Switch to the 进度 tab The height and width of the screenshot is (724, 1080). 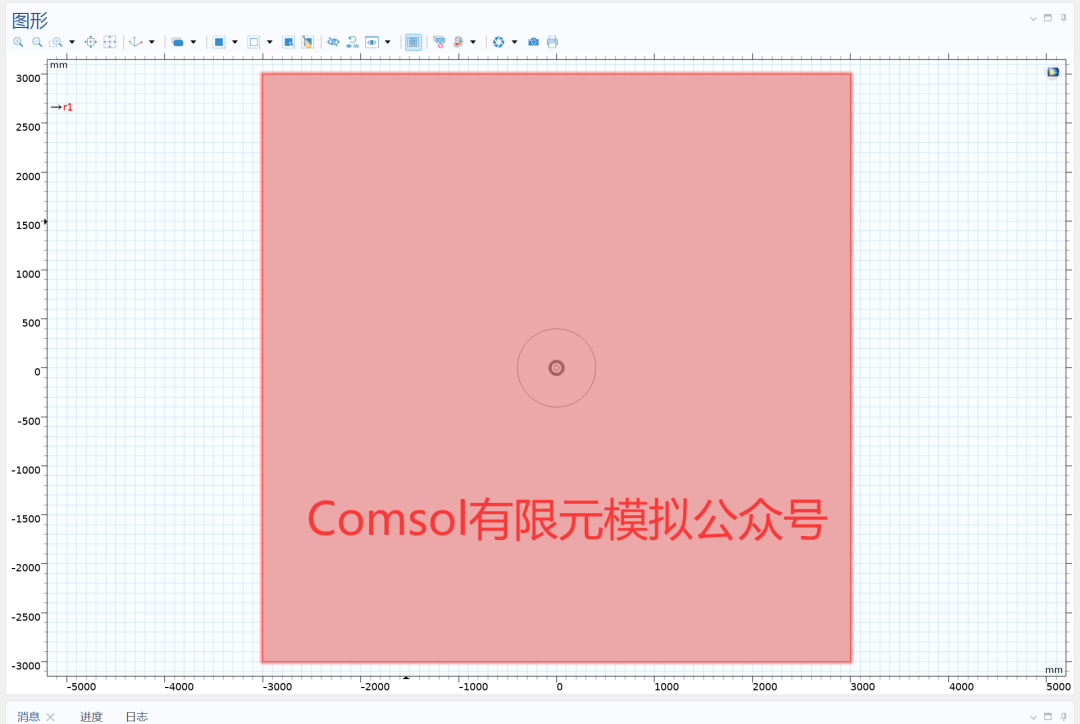click(x=91, y=716)
